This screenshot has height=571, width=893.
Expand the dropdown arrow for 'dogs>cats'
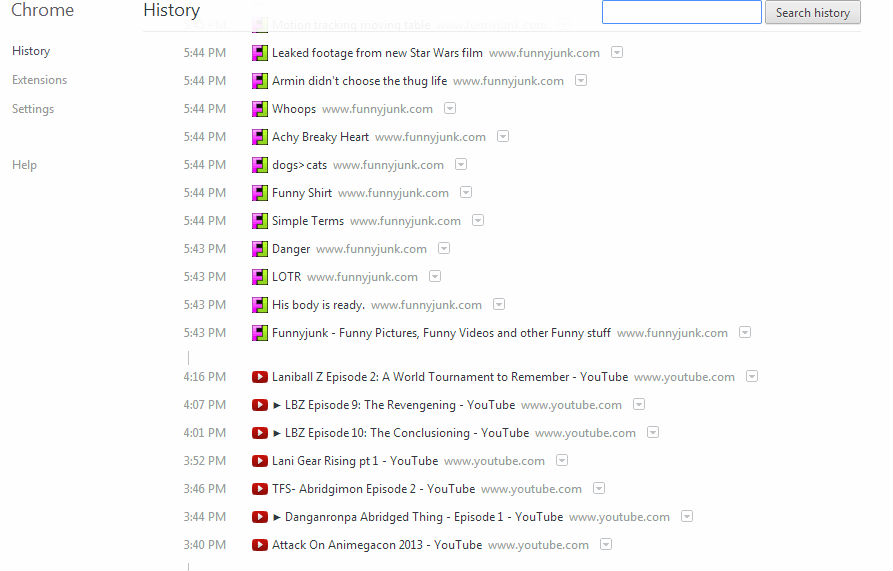pos(461,165)
